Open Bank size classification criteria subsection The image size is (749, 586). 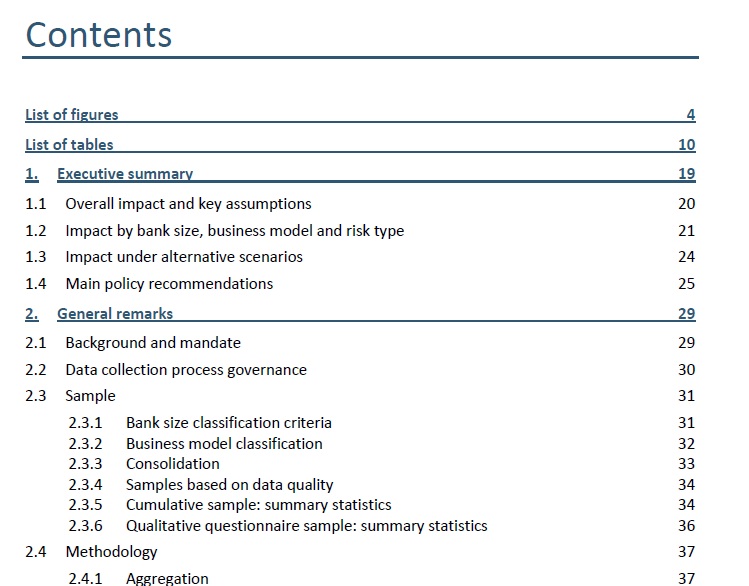click(229, 423)
